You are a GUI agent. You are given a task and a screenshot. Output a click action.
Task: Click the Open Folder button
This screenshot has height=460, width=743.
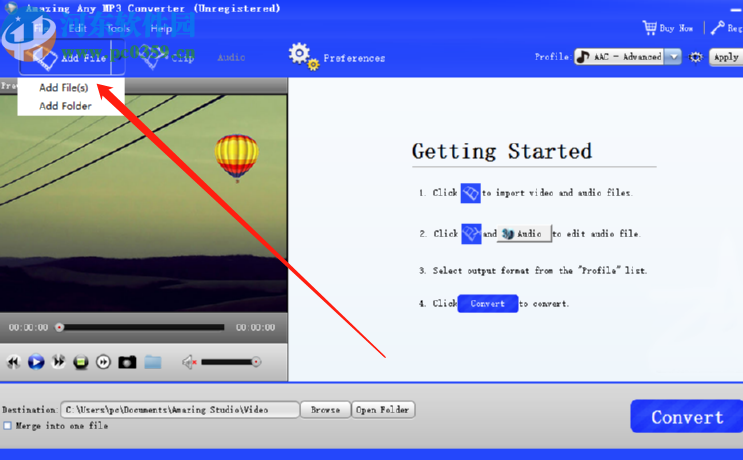383,410
